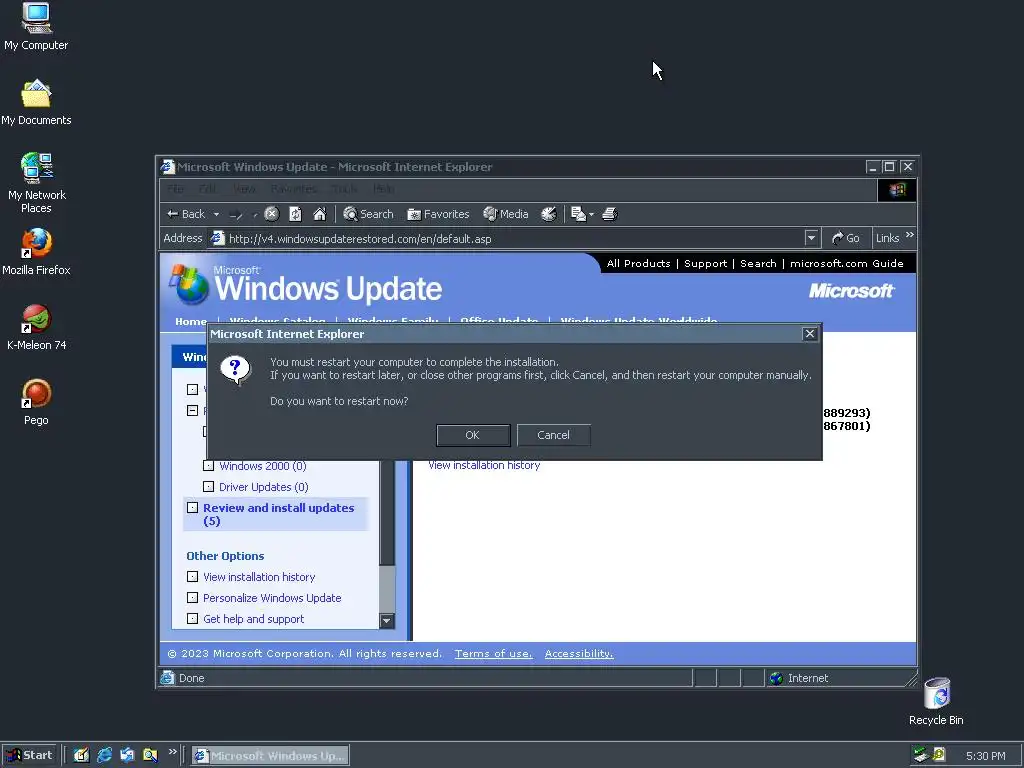Open the Search link in the black top bar
1024x768 pixels.
pos(758,264)
